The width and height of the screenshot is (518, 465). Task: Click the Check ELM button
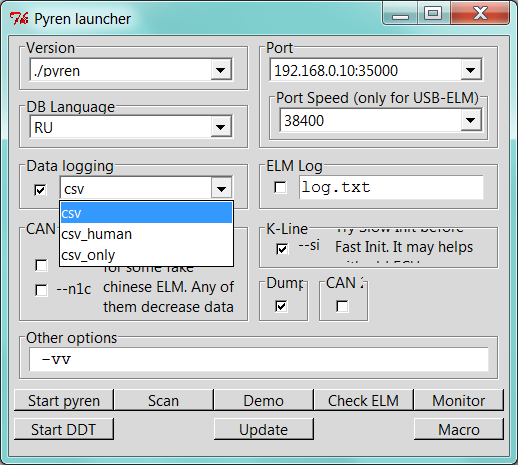[x=363, y=400]
